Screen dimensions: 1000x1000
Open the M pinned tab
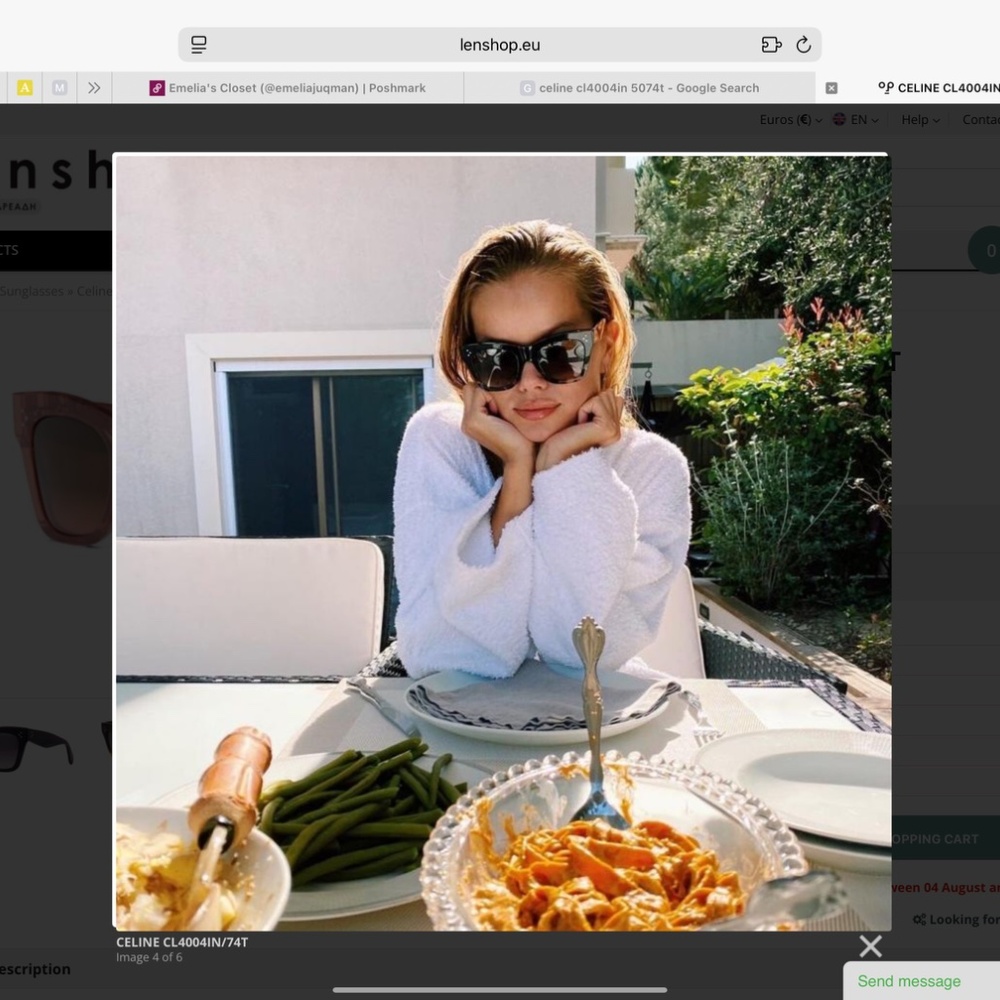[59, 88]
